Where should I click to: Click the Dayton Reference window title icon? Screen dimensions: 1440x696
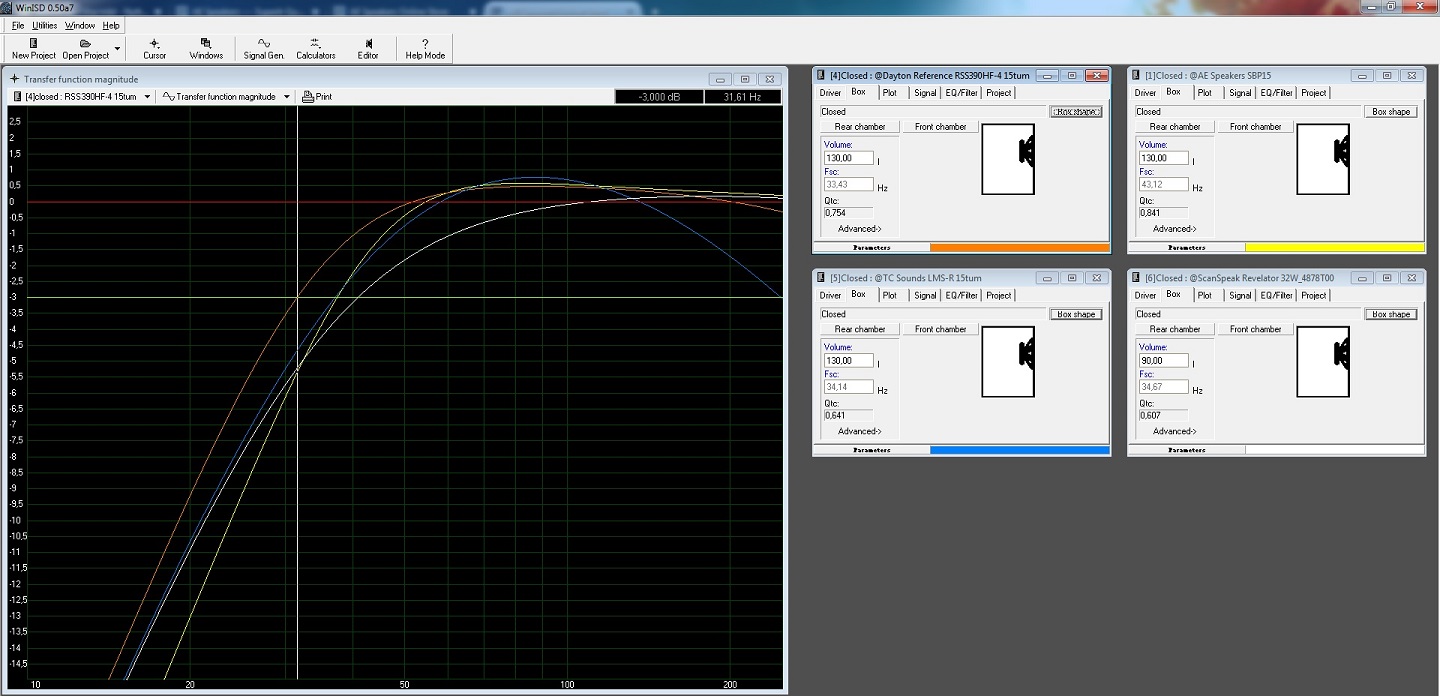click(822, 76)
